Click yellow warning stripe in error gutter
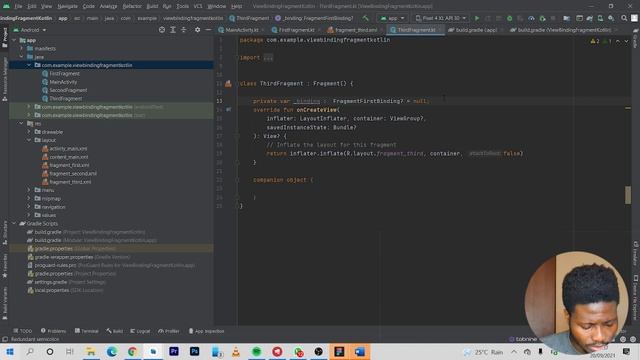This screenshot has width=640, height=360. [x=628, y=108]
